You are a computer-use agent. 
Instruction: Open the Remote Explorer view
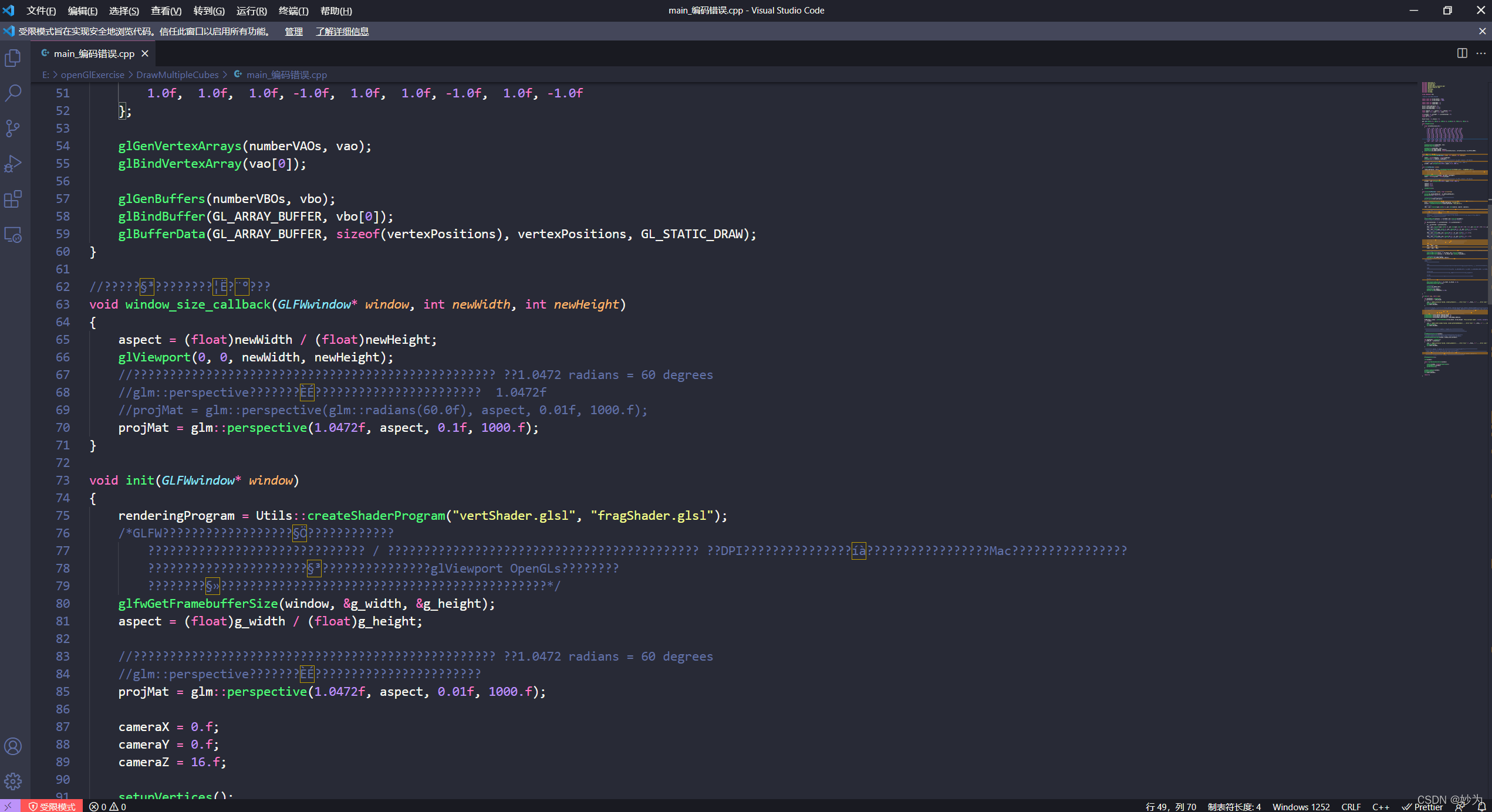click(13, 235)
